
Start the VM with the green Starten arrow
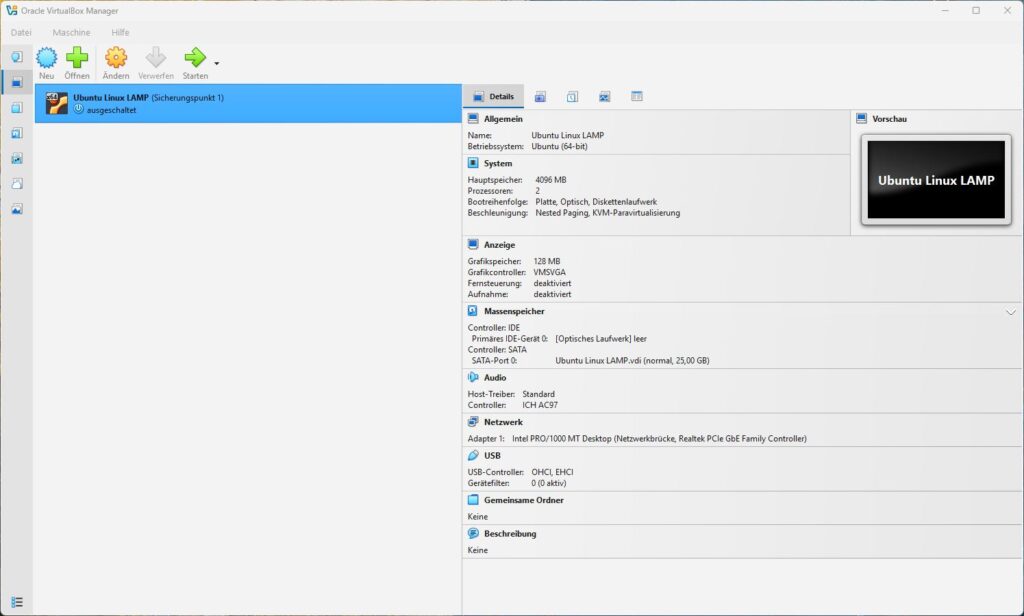pyautogui.click(x=195, y=58)
